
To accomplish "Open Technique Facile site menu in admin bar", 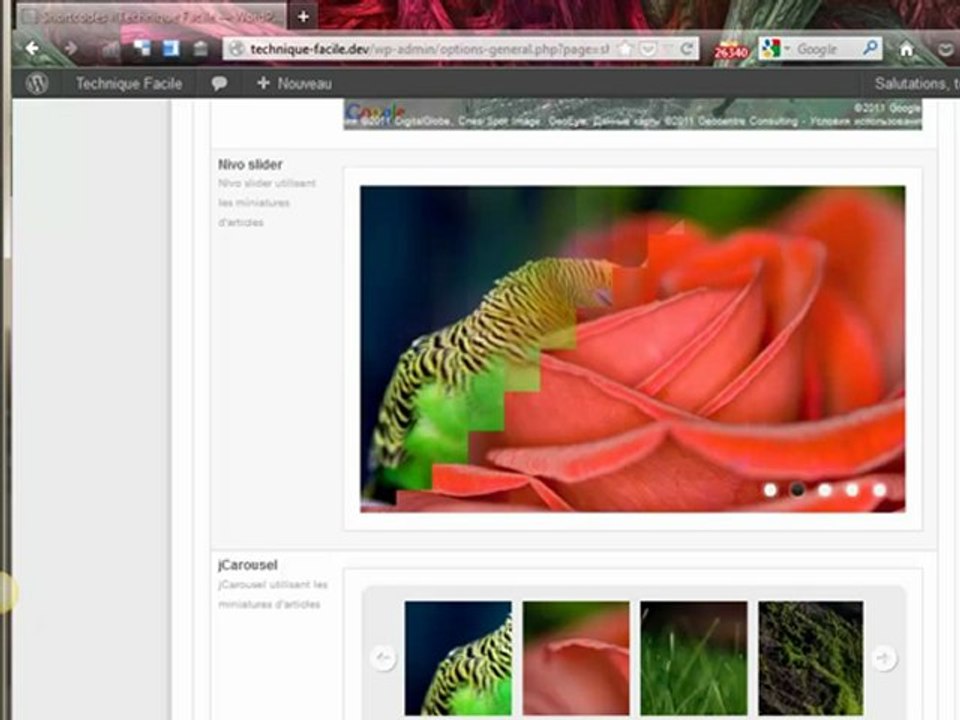I will pos(129,83).
